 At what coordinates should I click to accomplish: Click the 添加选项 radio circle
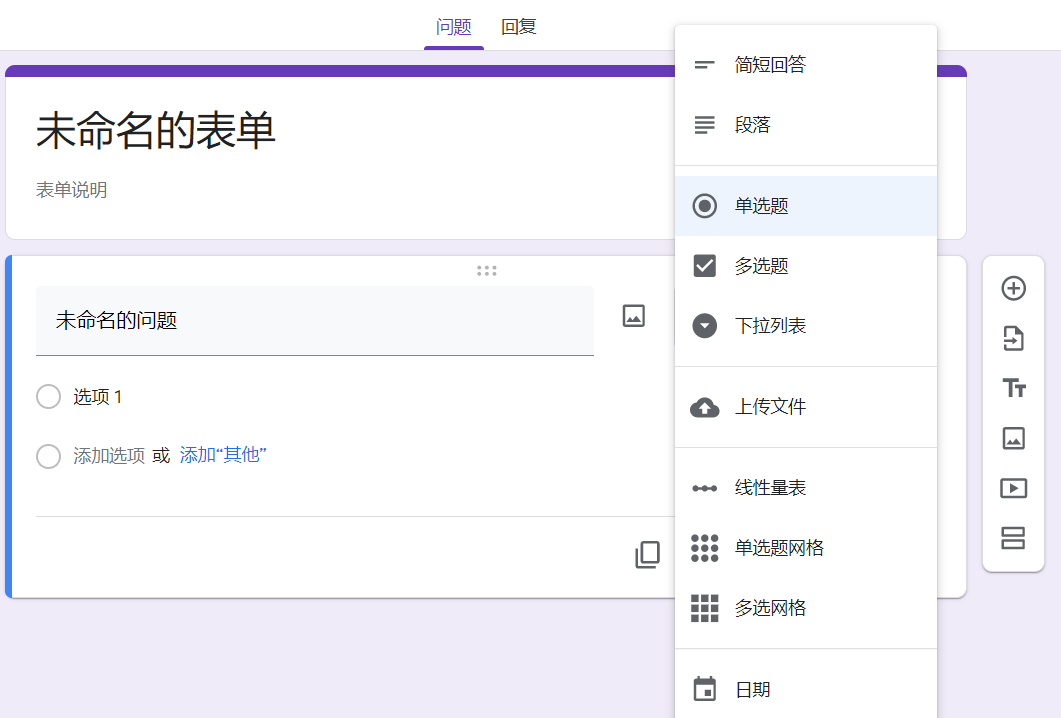pyautogui.click(x=48, y=455)
